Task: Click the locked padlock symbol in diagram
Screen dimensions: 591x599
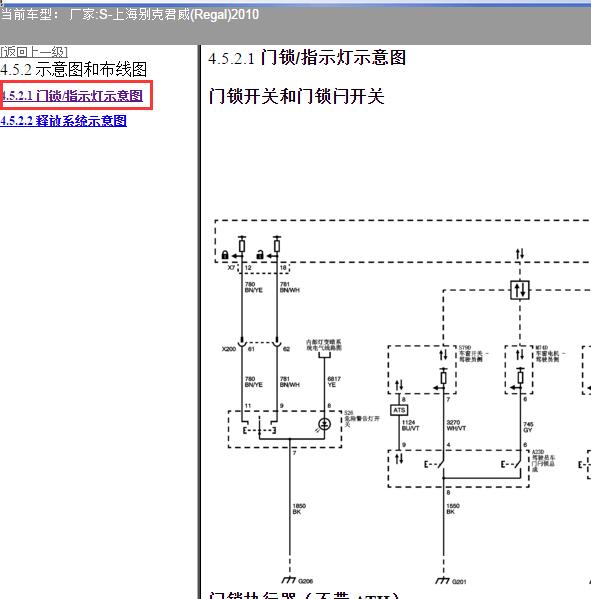Action: coord(225,255)
